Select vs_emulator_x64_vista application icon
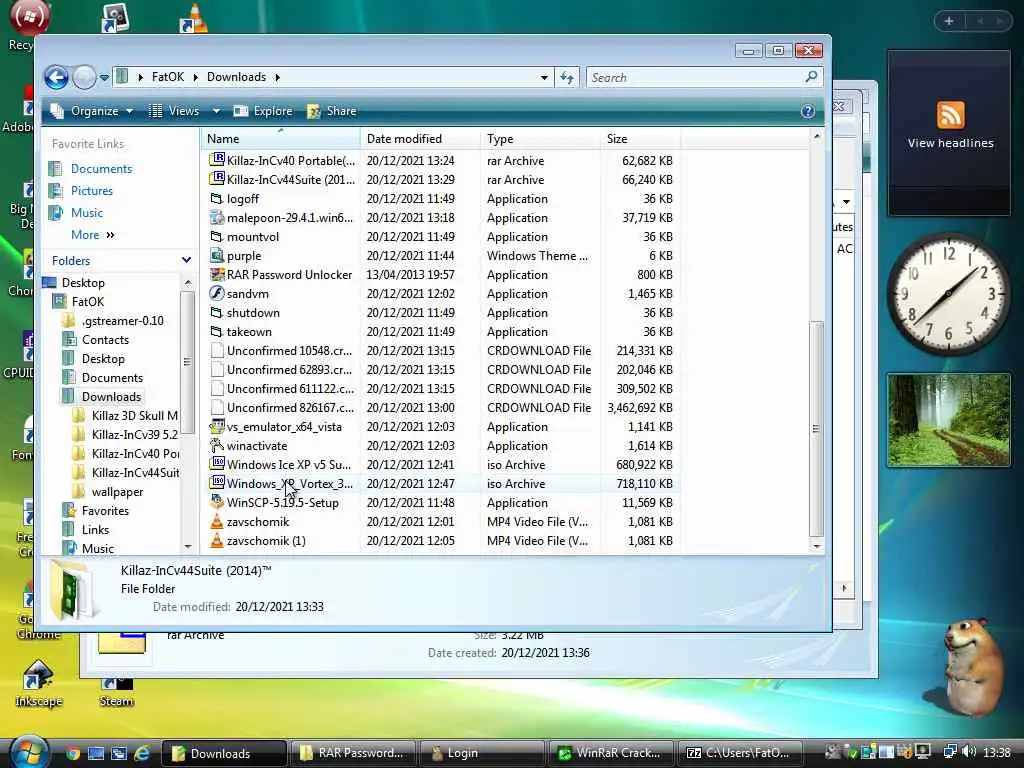1024x768 pixels. click(217, 426)
